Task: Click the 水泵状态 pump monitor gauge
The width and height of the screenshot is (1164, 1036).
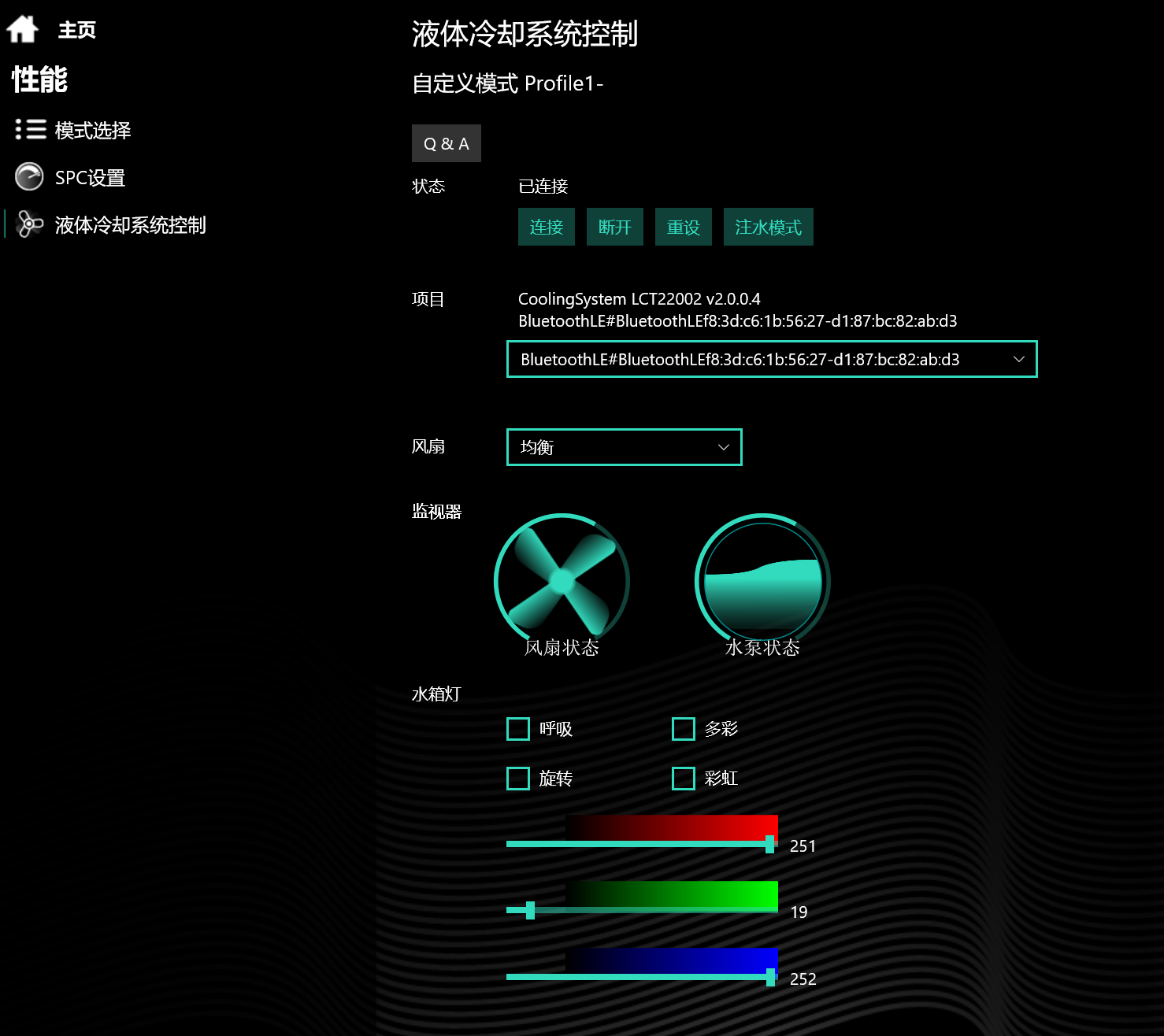Action: pyautogui.click(x=762, y=581)
